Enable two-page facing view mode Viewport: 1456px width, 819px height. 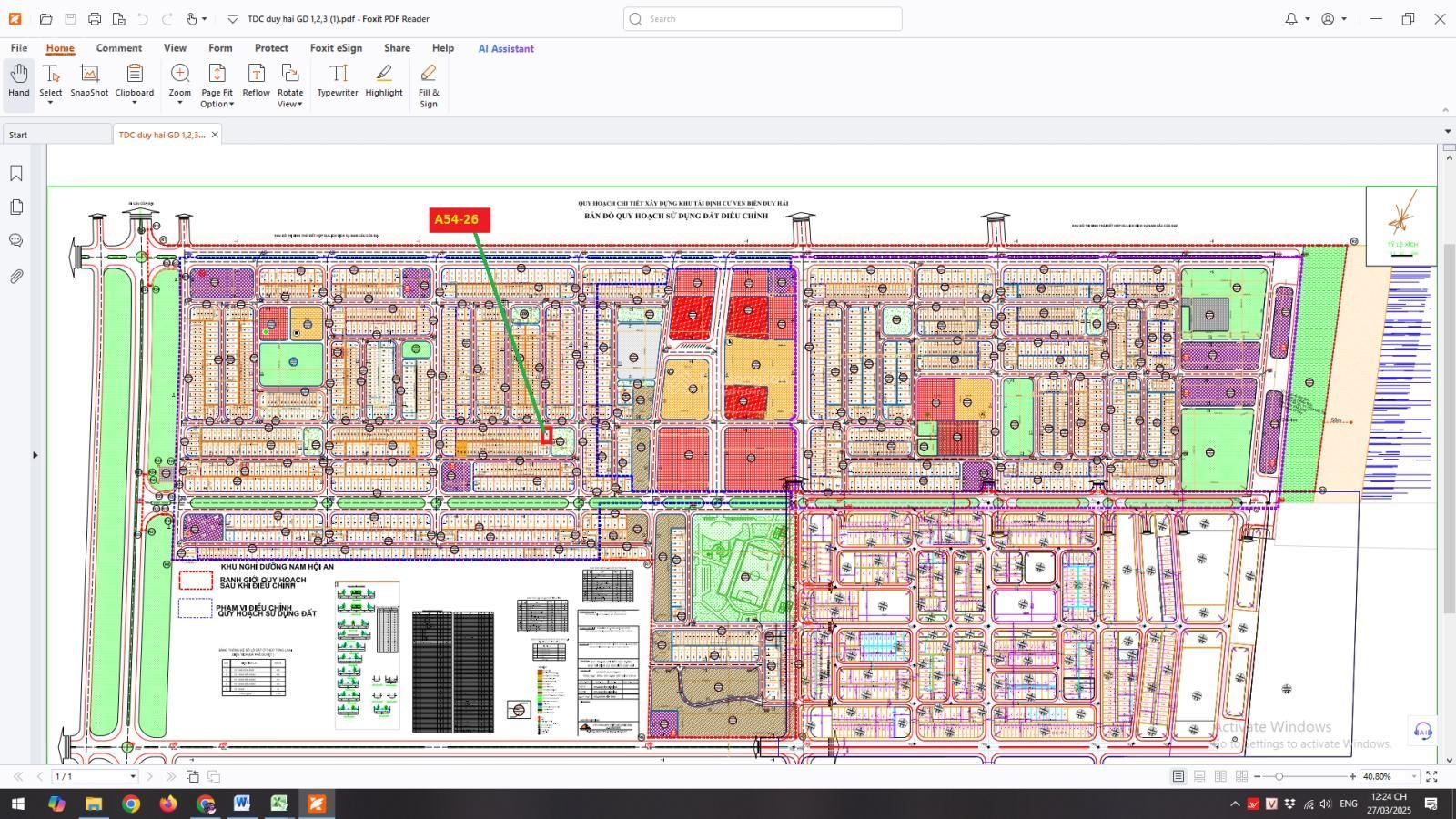point(1220,776)
